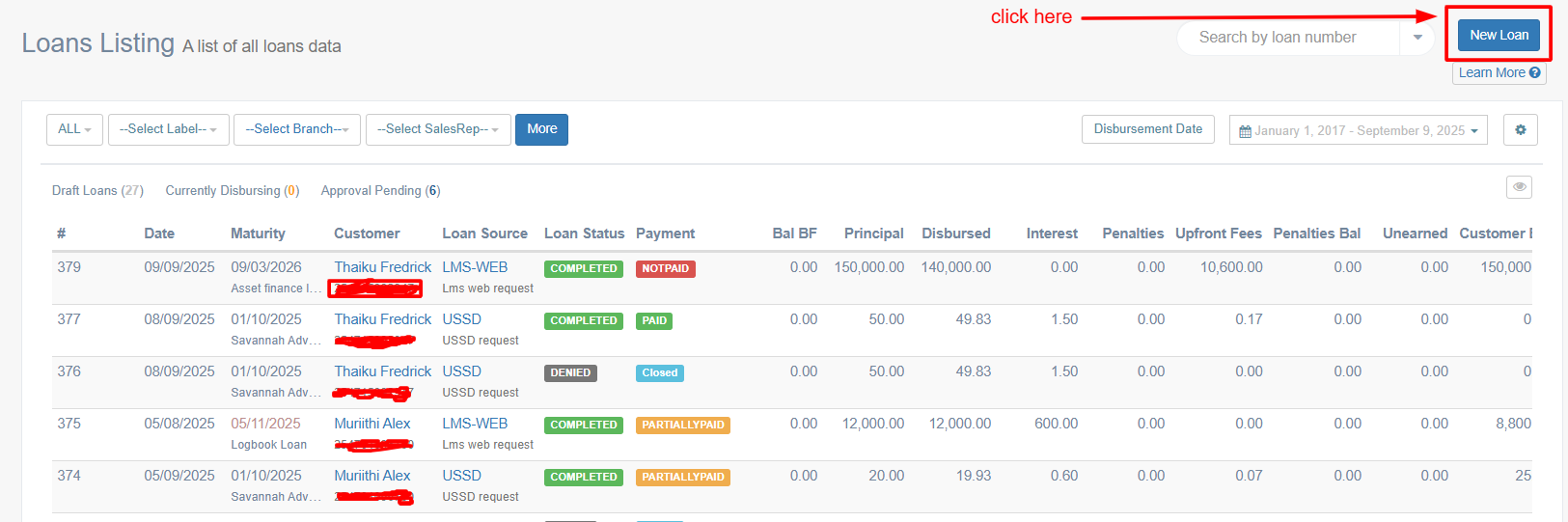Open the date range picker
The width and height of the screenshot is (1568, 522).
(x=1358, y=130)
